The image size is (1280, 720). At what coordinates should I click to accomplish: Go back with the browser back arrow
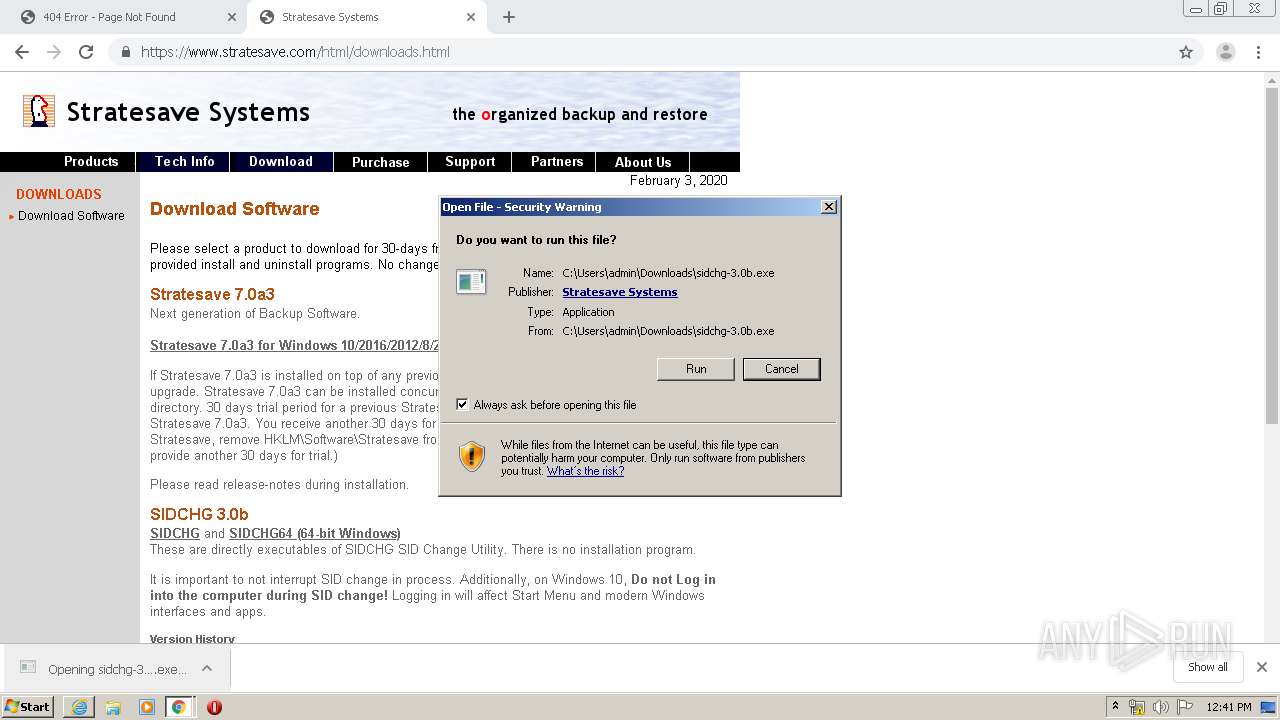[22, 52]
